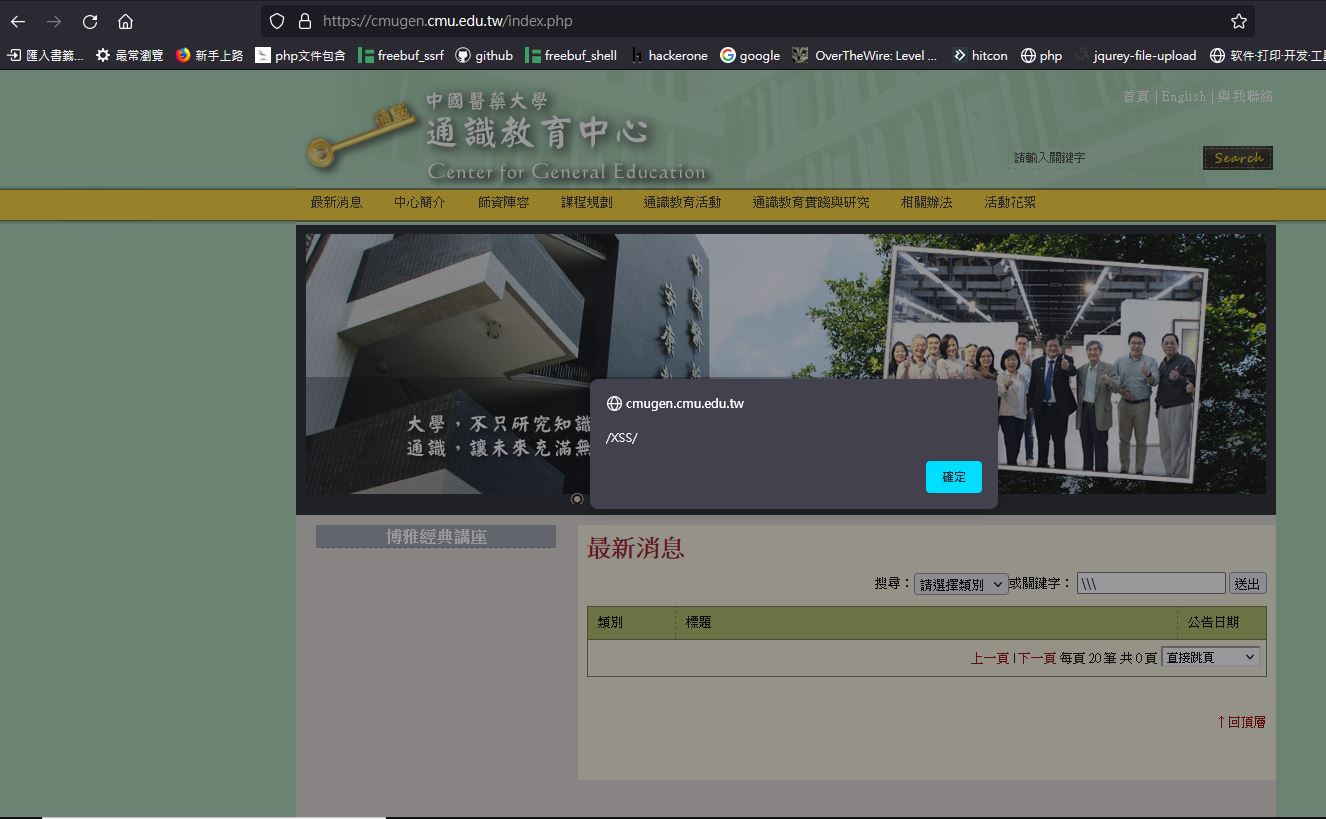
Task: Go to previous page via 上一頁
Action: coord(990,658)
